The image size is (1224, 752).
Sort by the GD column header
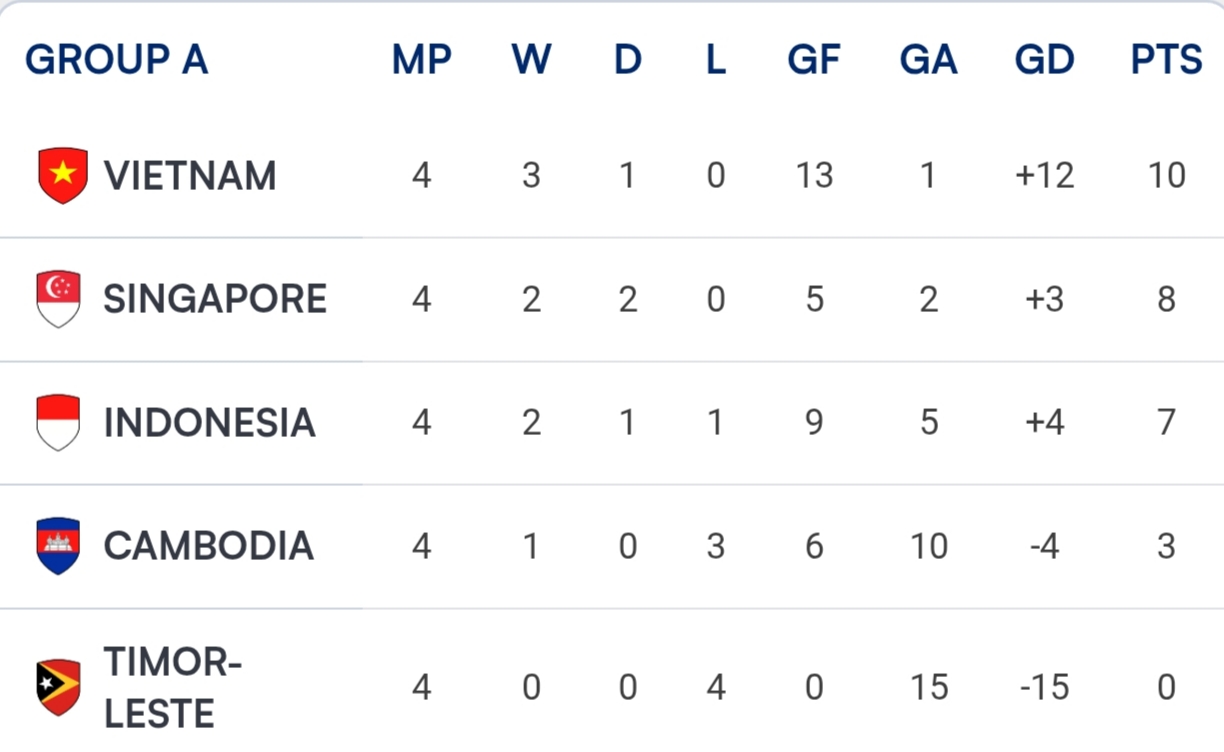(x=1044, y=60)
